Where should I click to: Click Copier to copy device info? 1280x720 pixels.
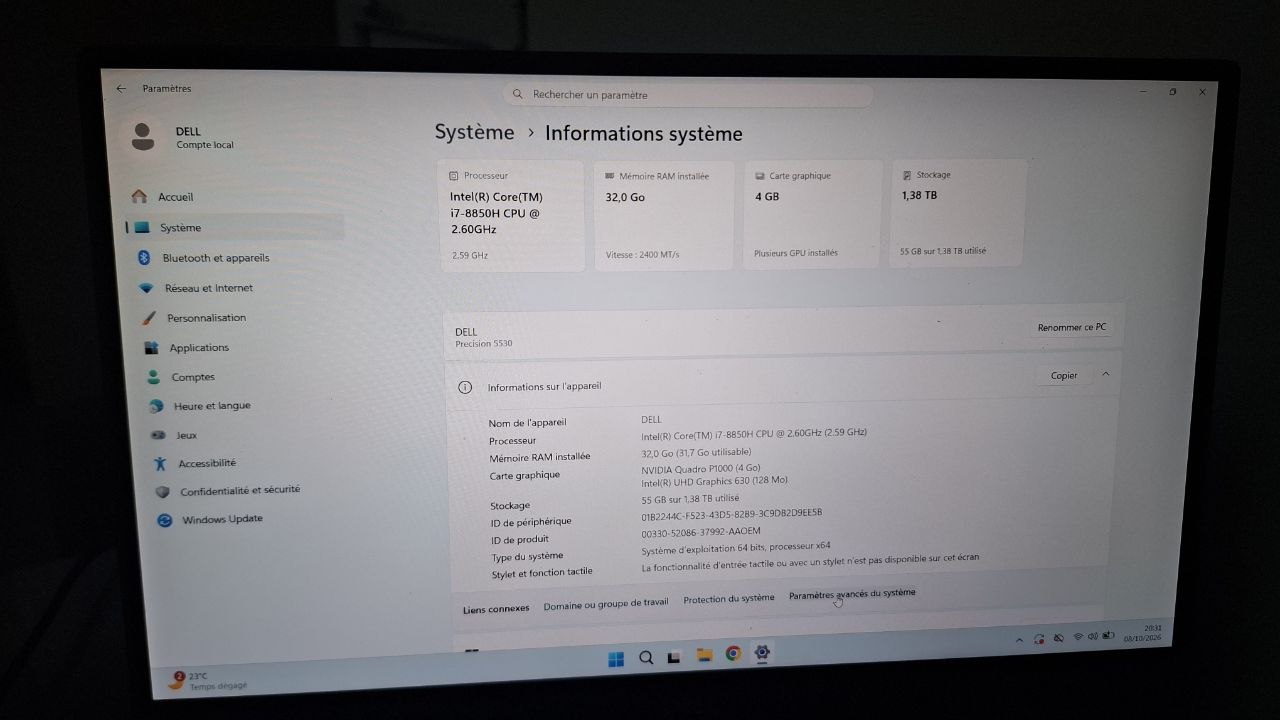[x=1064, y=375]
